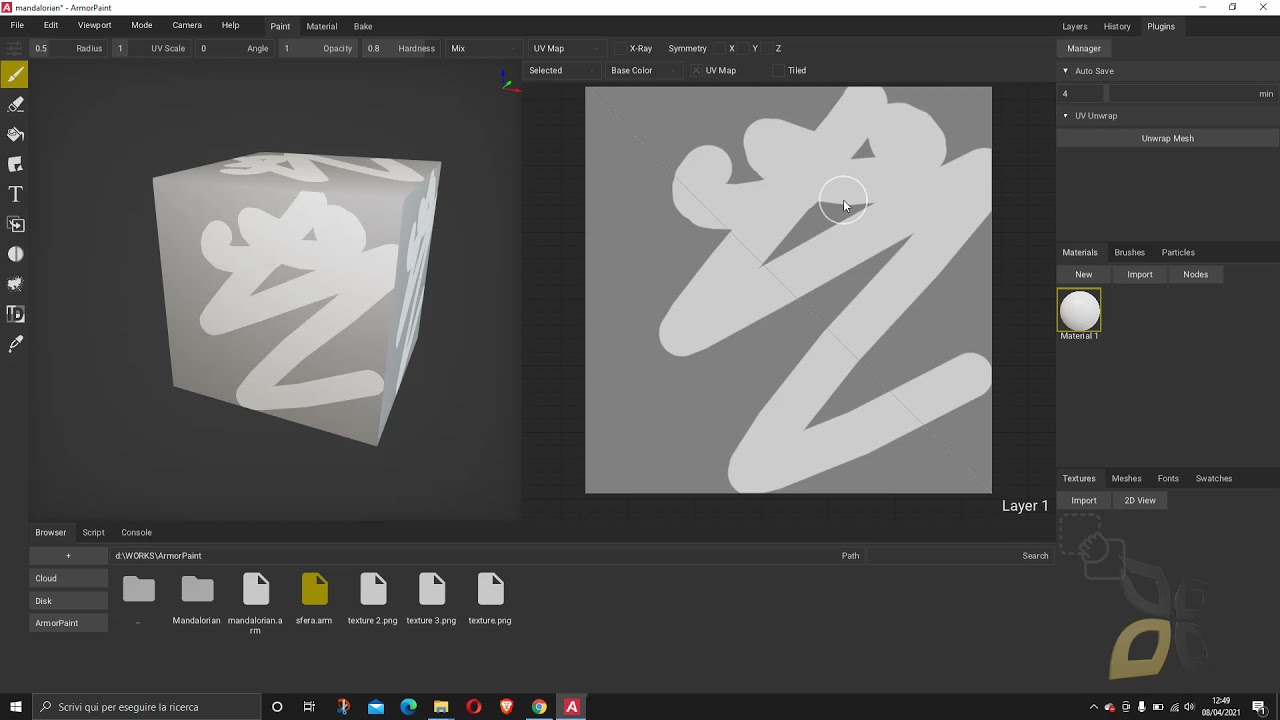Open Microsoft Edge from taskbar

(x=408, y=707)
